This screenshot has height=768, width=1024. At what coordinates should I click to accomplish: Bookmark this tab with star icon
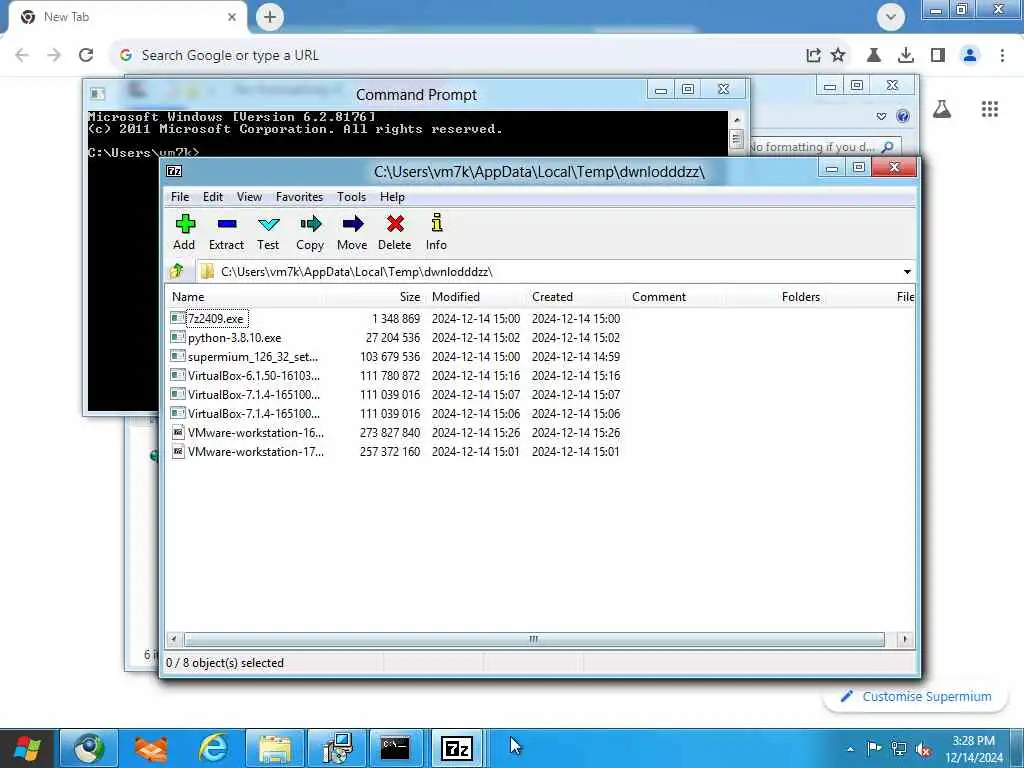pyautogui.click(x=838, y=56)
